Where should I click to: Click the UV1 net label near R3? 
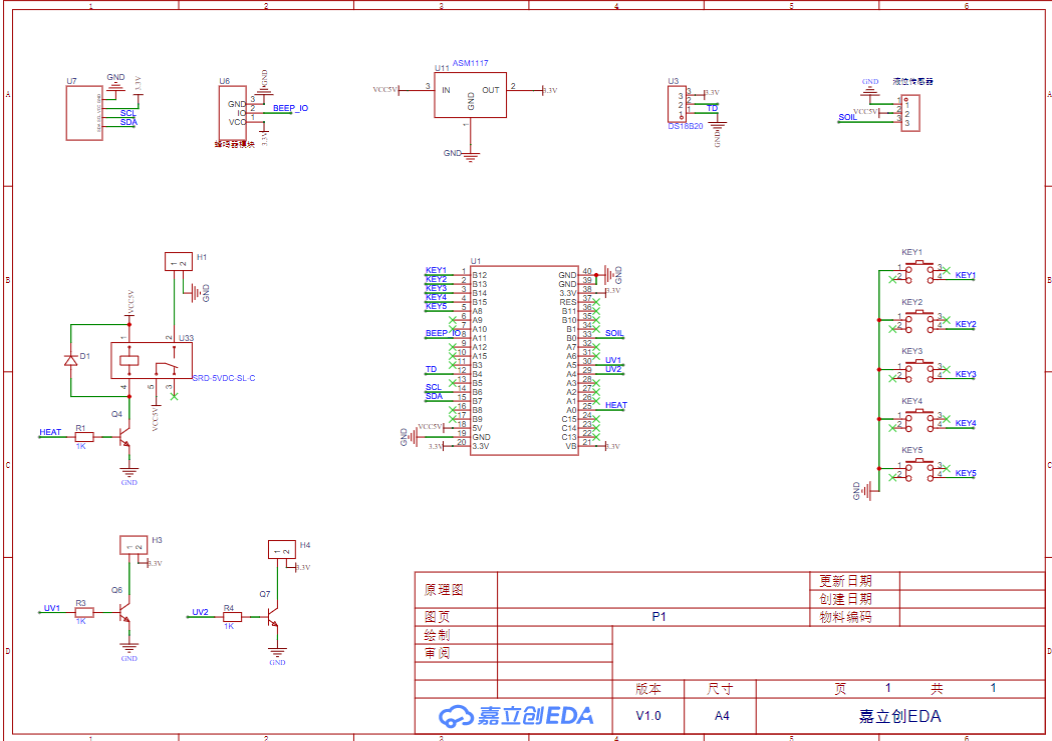pyautogui.click(x=52, y=608)
